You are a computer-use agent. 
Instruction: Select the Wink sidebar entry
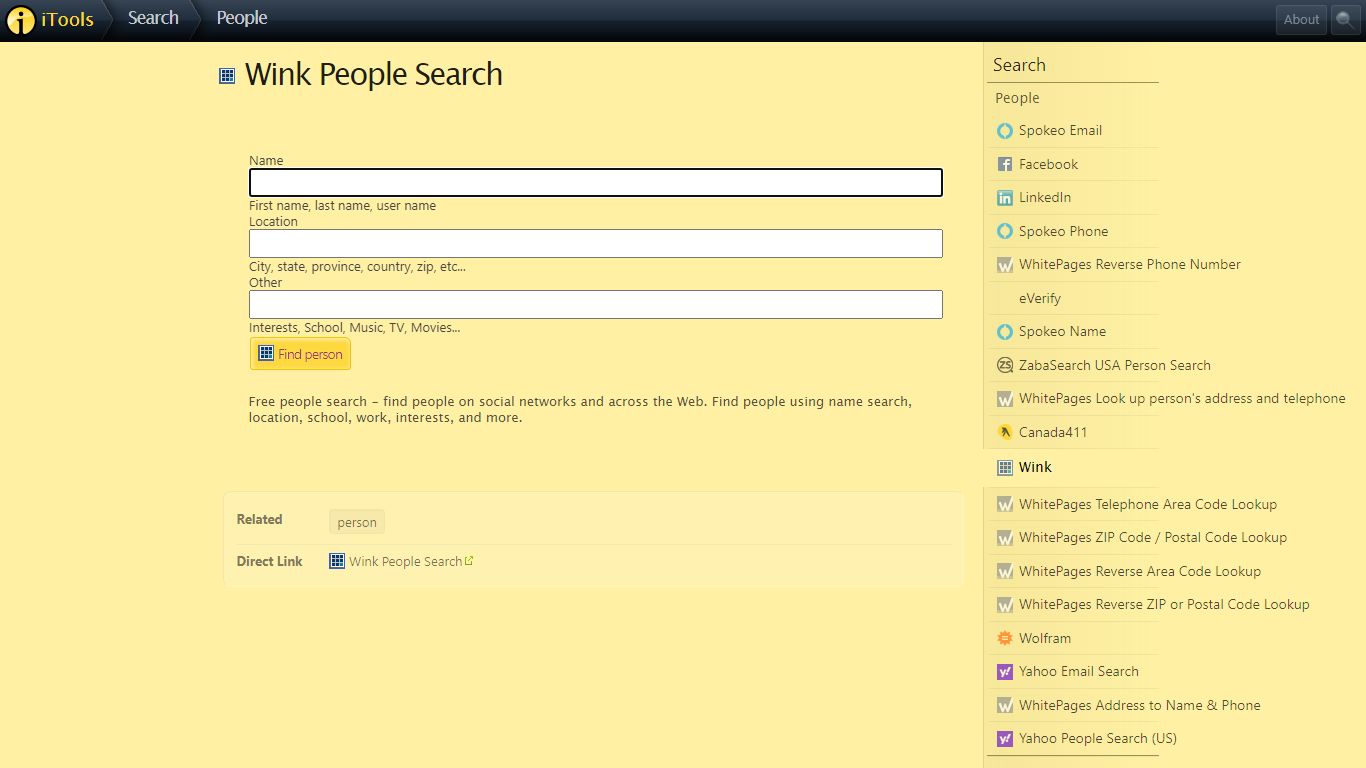[1035, 467]
